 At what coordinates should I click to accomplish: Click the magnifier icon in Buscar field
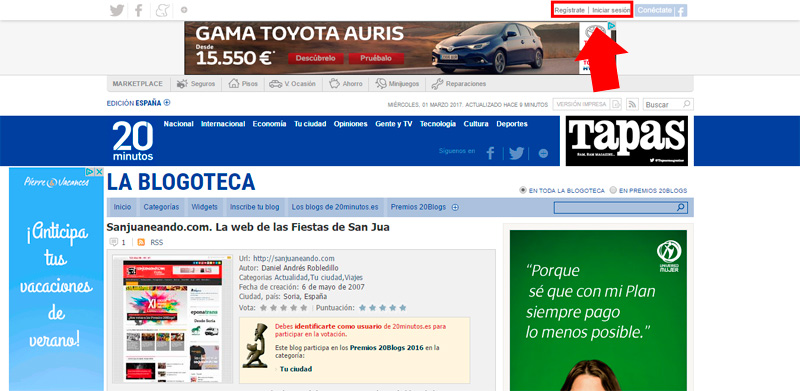pyautogui.click(x=687, y=104)
